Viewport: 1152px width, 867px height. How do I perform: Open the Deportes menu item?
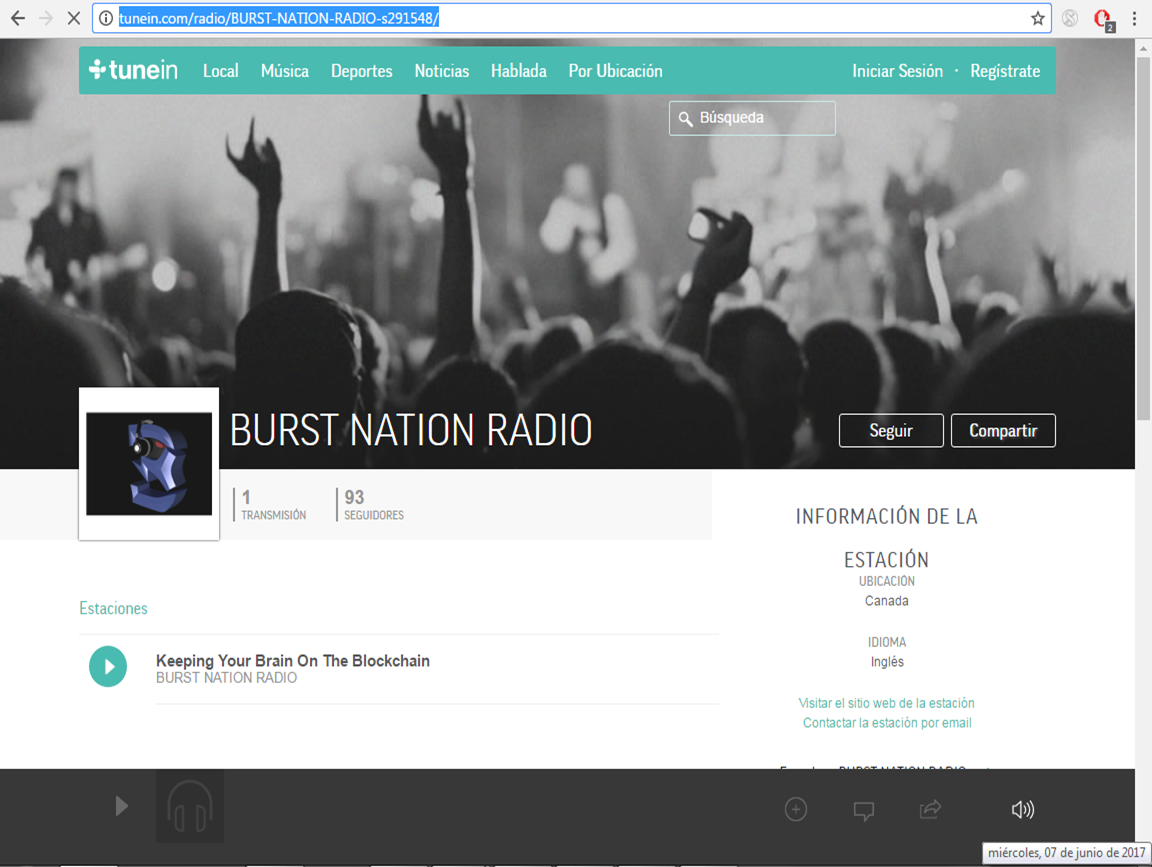click(x=361, y=71)
